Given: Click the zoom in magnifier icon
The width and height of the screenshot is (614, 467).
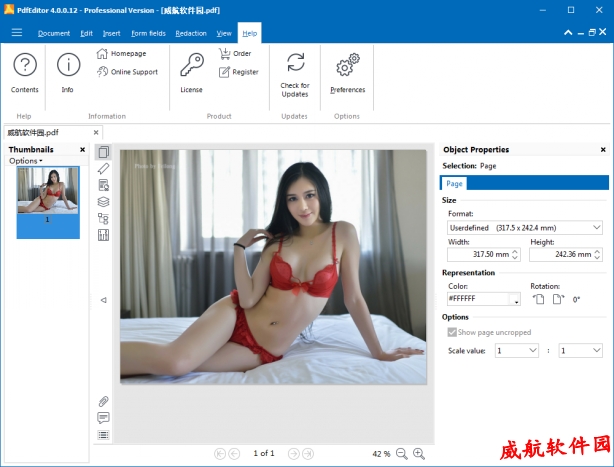Looking at the screenshot, I should pyautogui.click(x=419, y=453).
